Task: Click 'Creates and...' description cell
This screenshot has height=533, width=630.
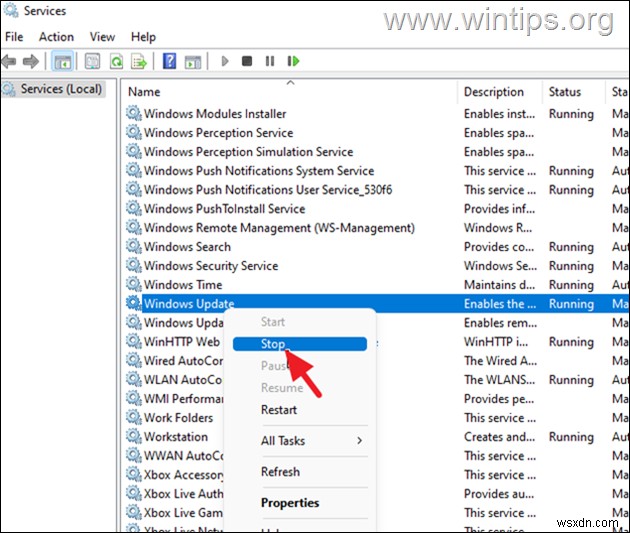Action: pyautogui.click(x=499, y=437)
